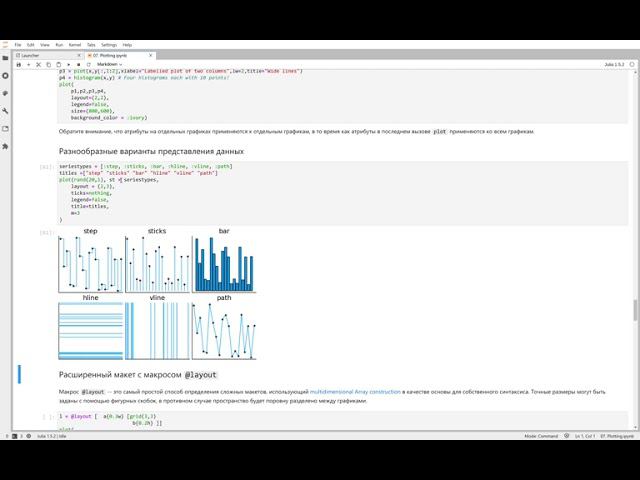
Task: Click the sticks plot thumbnail
Action: pyautogui.click(x=157, y=261)
